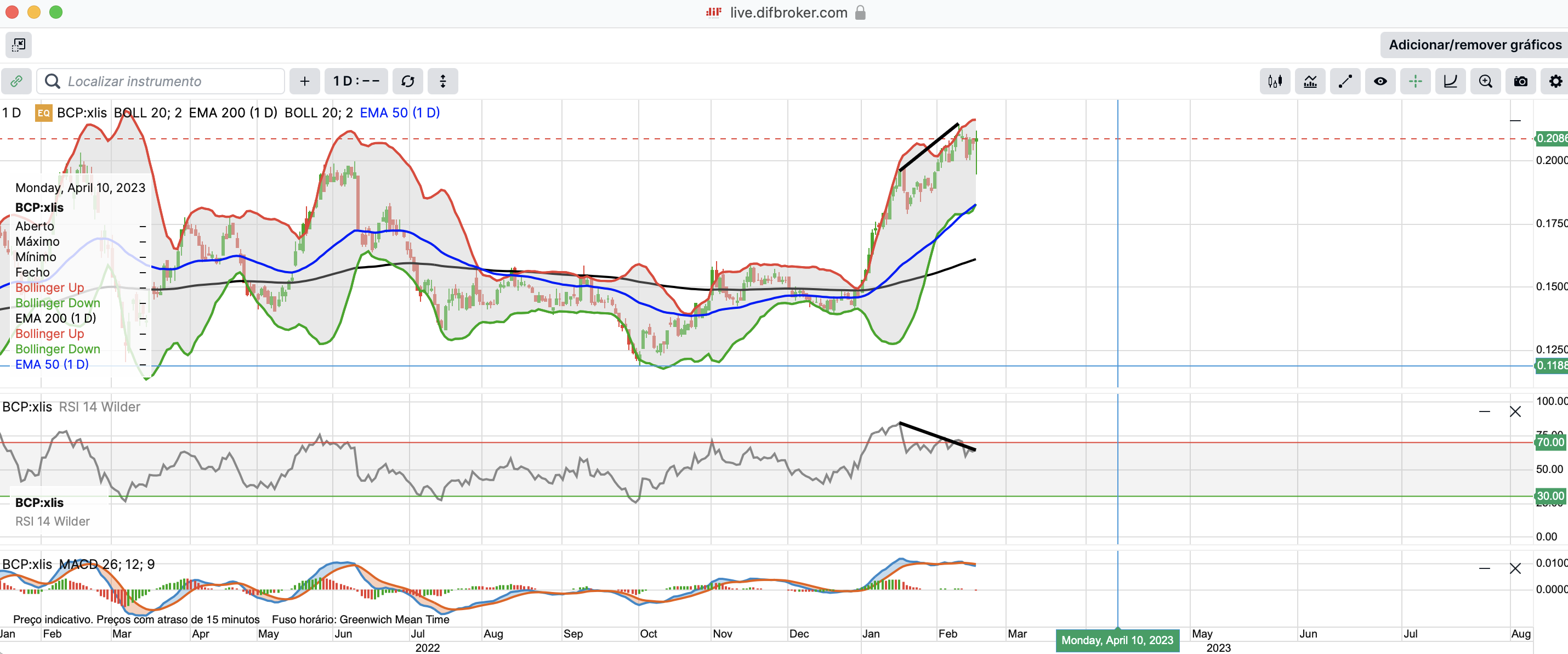The width and height of the screenshot is (1568, 654).
Task: Click the Adicionar/remover gráficos button
Action: [x=1474, y=44]
